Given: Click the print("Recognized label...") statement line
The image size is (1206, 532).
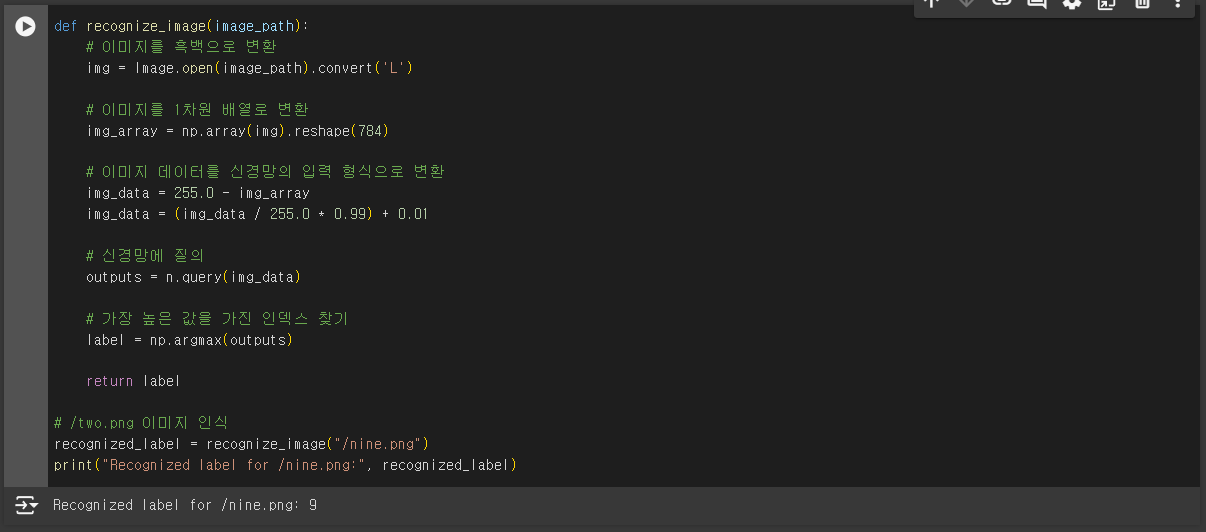Looking at the screenshot, I should click(285, 465).
